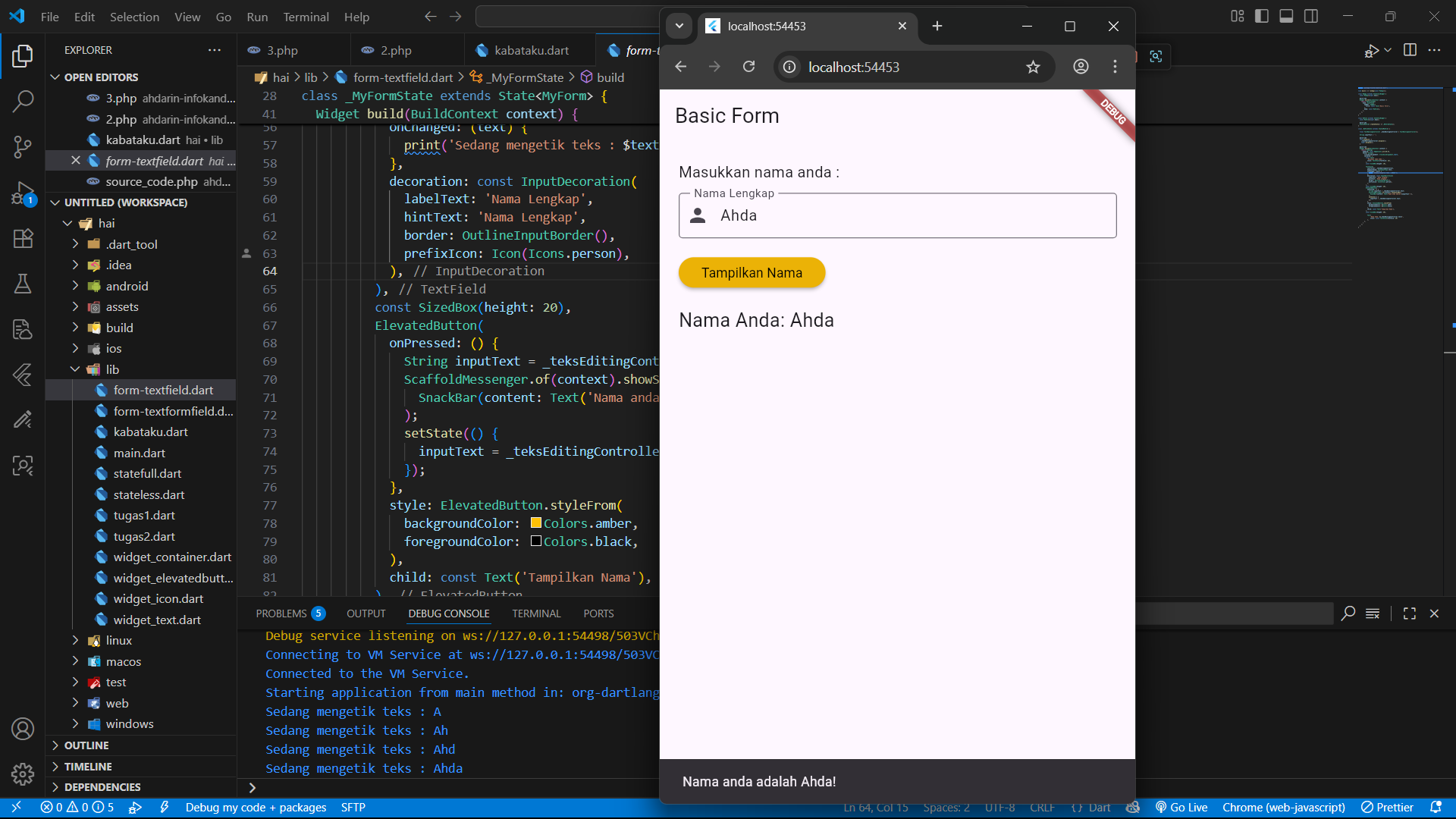This screenshot has width=1456, height=819.
Task: Open Manage gear settings menu
Action: [x=23, y=773]
